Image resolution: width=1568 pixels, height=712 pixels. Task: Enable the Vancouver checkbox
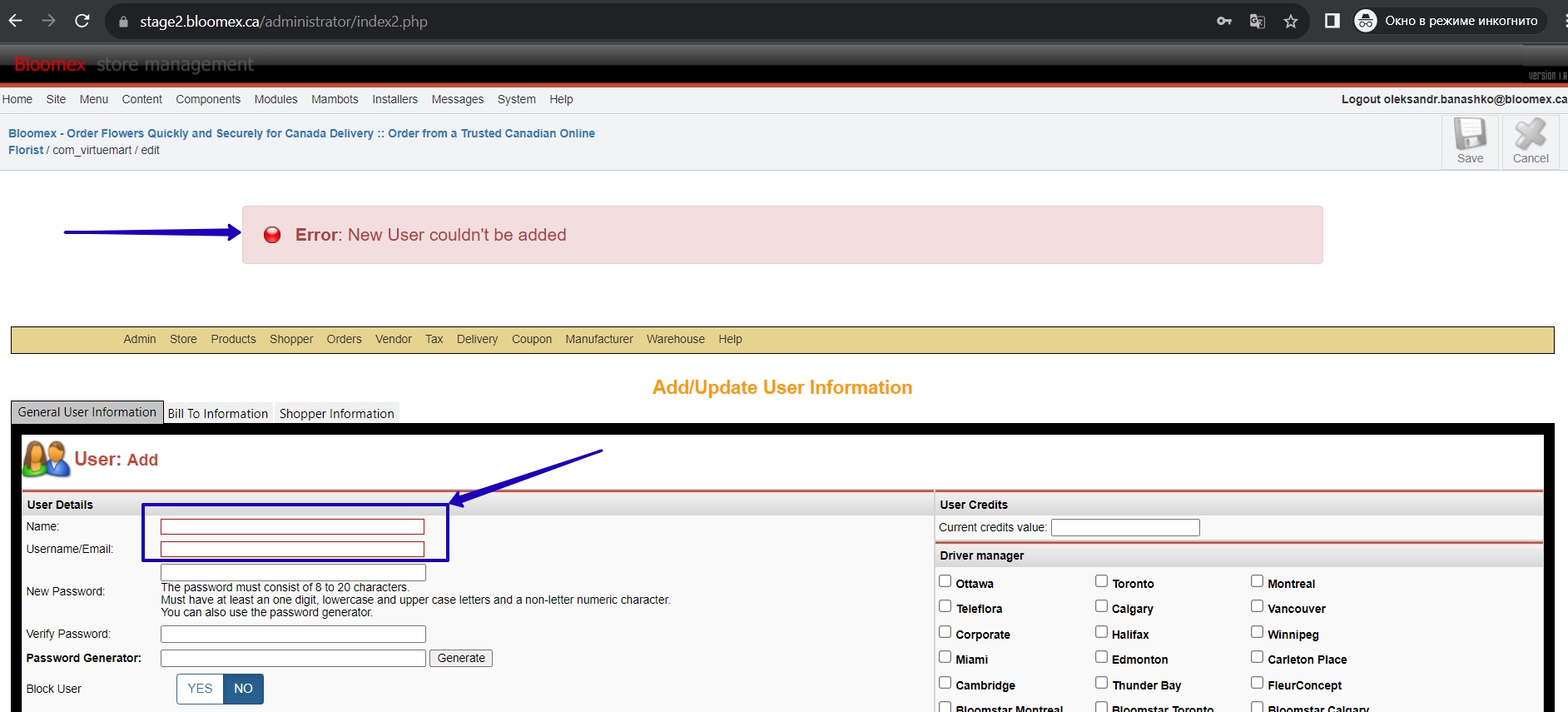click(1257, 606)
